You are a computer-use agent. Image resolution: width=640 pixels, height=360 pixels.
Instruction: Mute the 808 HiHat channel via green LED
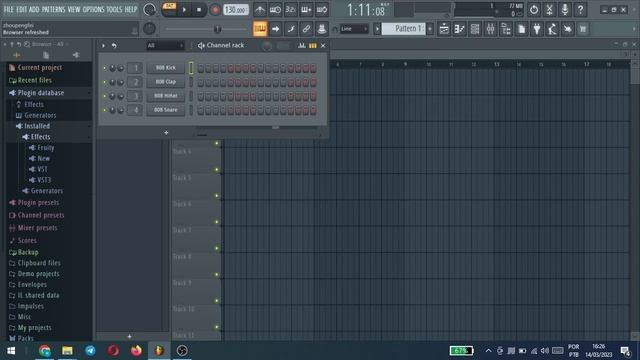click(104, 96)
